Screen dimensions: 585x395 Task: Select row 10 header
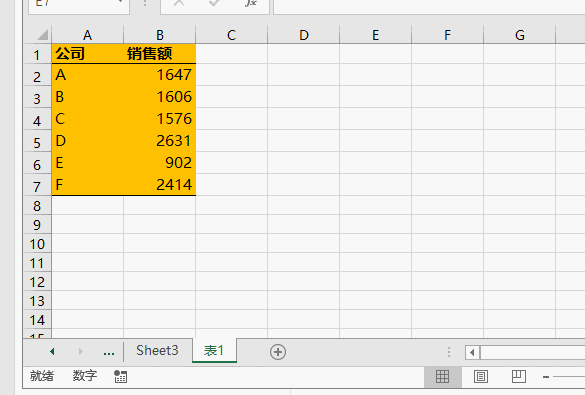point(37,244)
